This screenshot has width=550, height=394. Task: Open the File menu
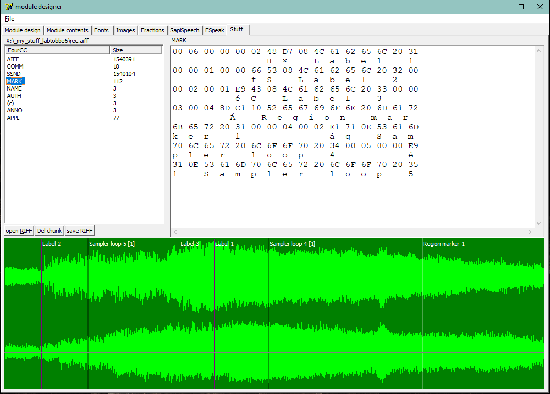[9, 19]
